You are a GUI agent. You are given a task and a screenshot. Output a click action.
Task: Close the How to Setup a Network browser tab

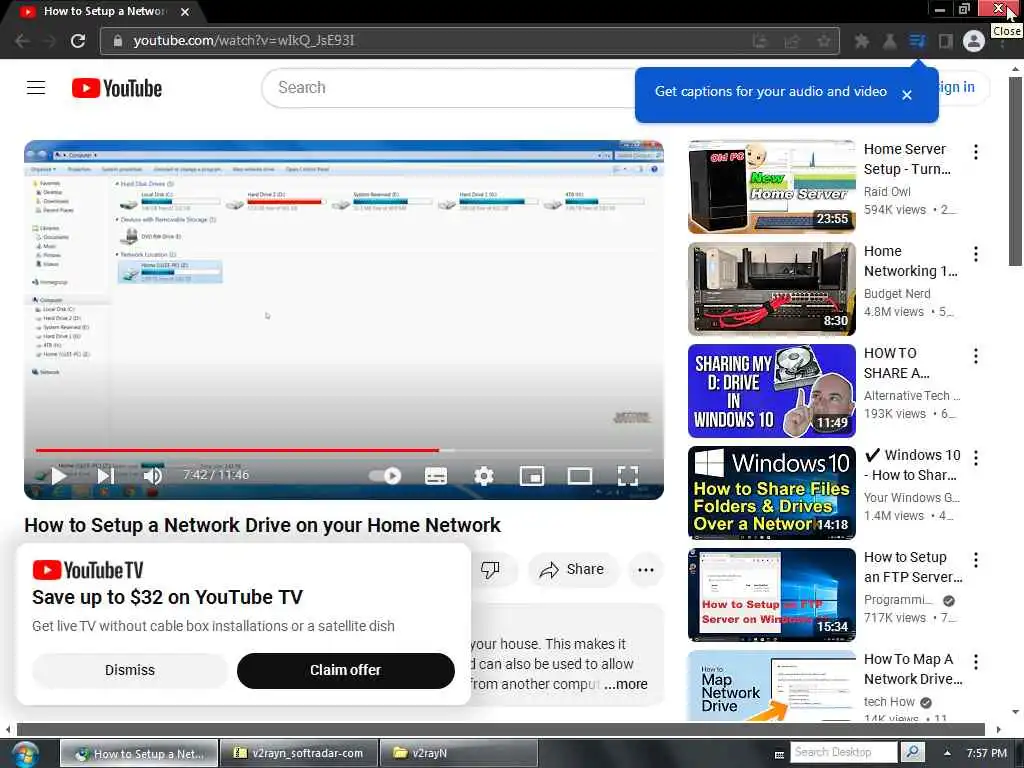185,12
